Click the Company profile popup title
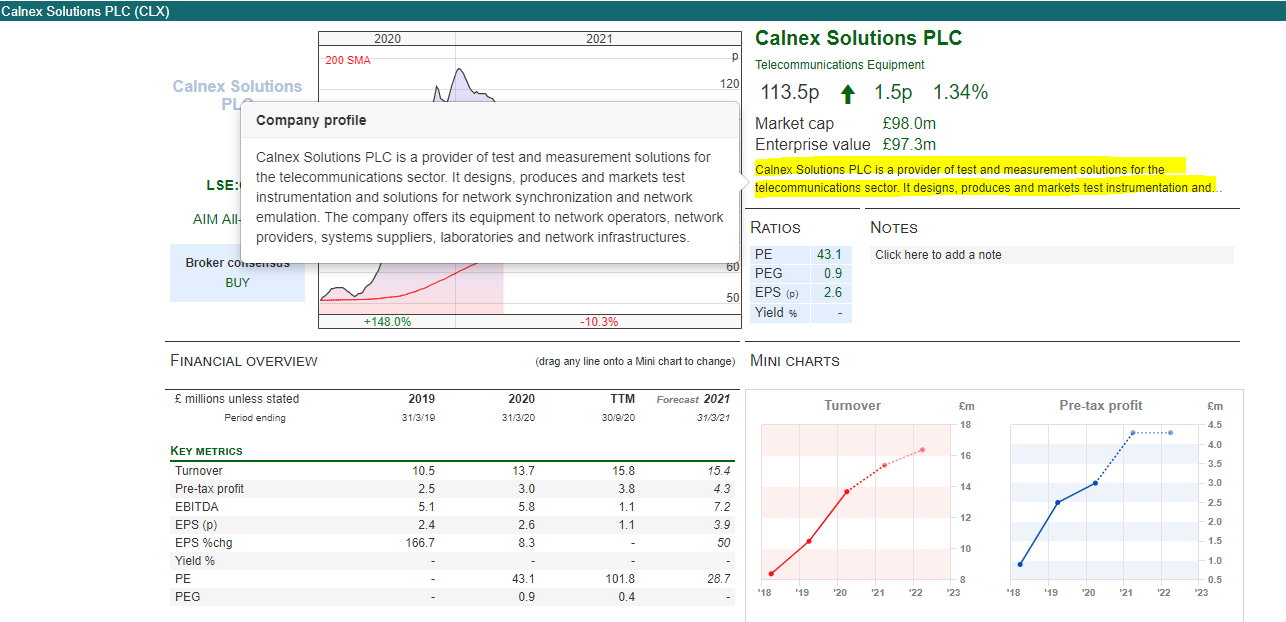Viewport: 1286px width, 622px height. pos(311,120)
